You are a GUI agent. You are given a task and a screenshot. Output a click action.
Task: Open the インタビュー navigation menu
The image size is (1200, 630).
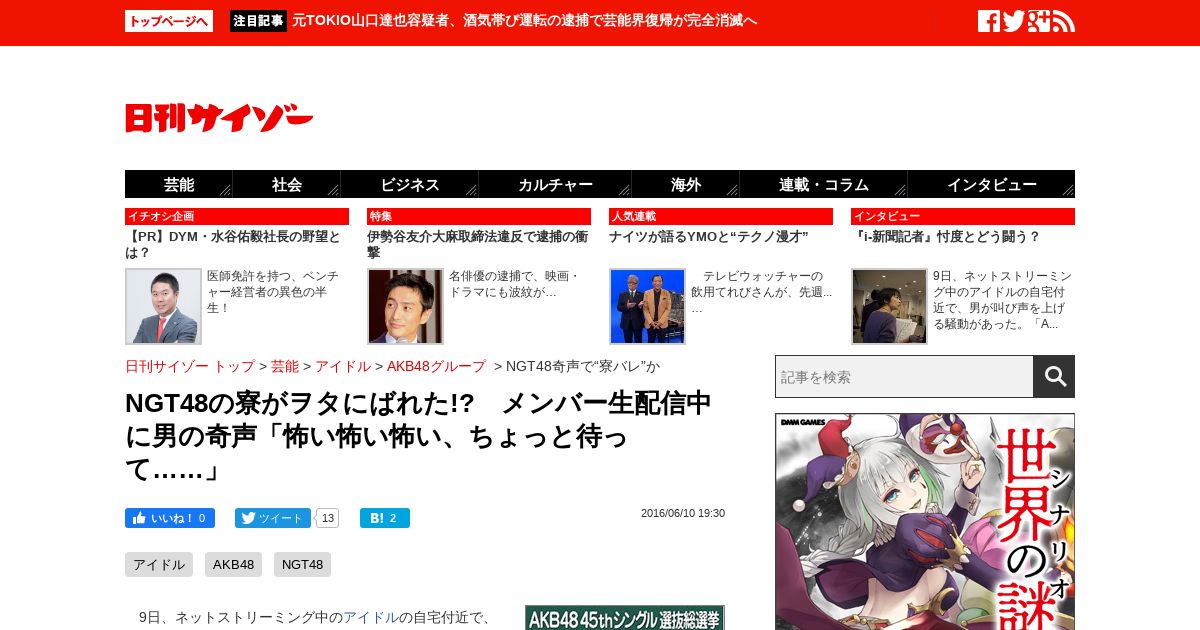click(x=992, y=184)
